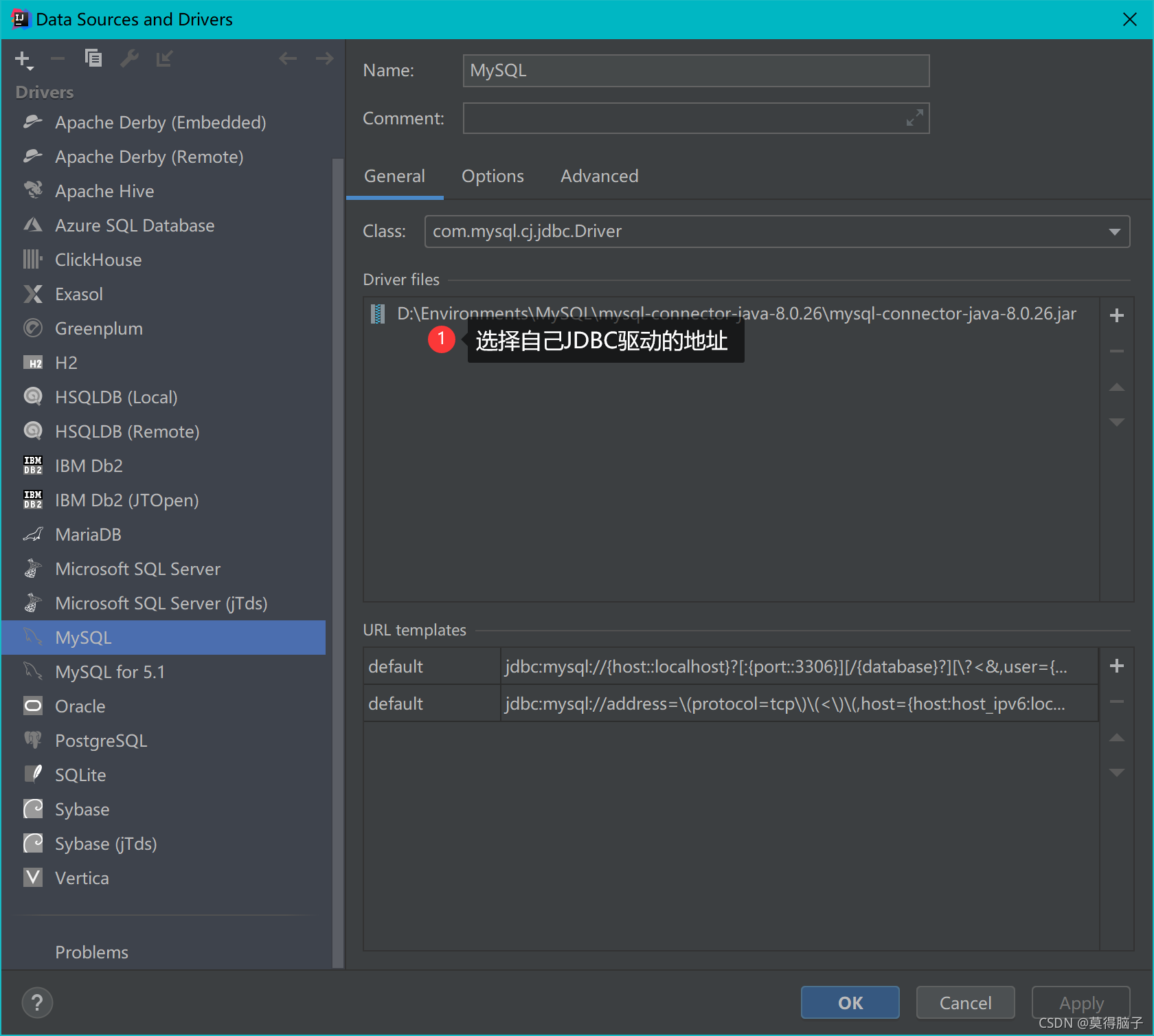
Task: Click the Apply button
Action: pos(1081,1003)
